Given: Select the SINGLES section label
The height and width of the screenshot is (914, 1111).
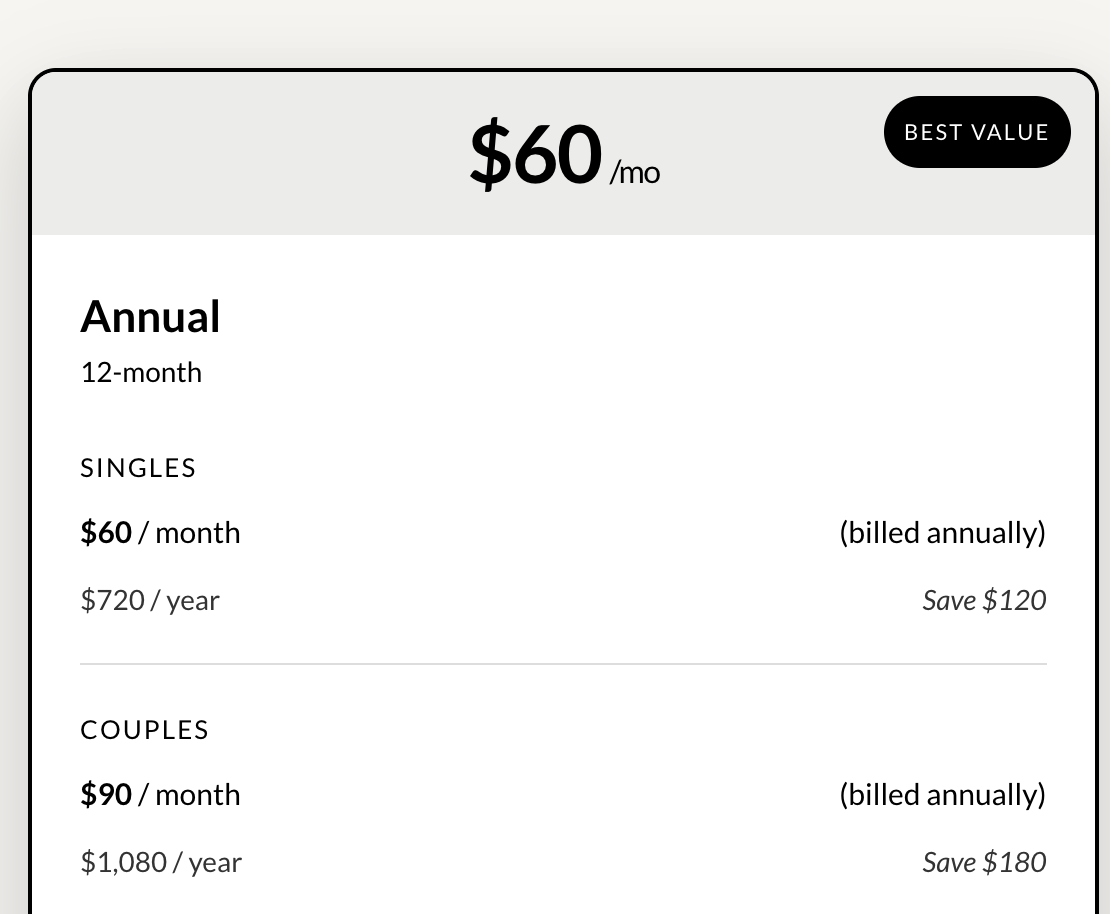Looking at the screenshot, I should click(138, 468).
